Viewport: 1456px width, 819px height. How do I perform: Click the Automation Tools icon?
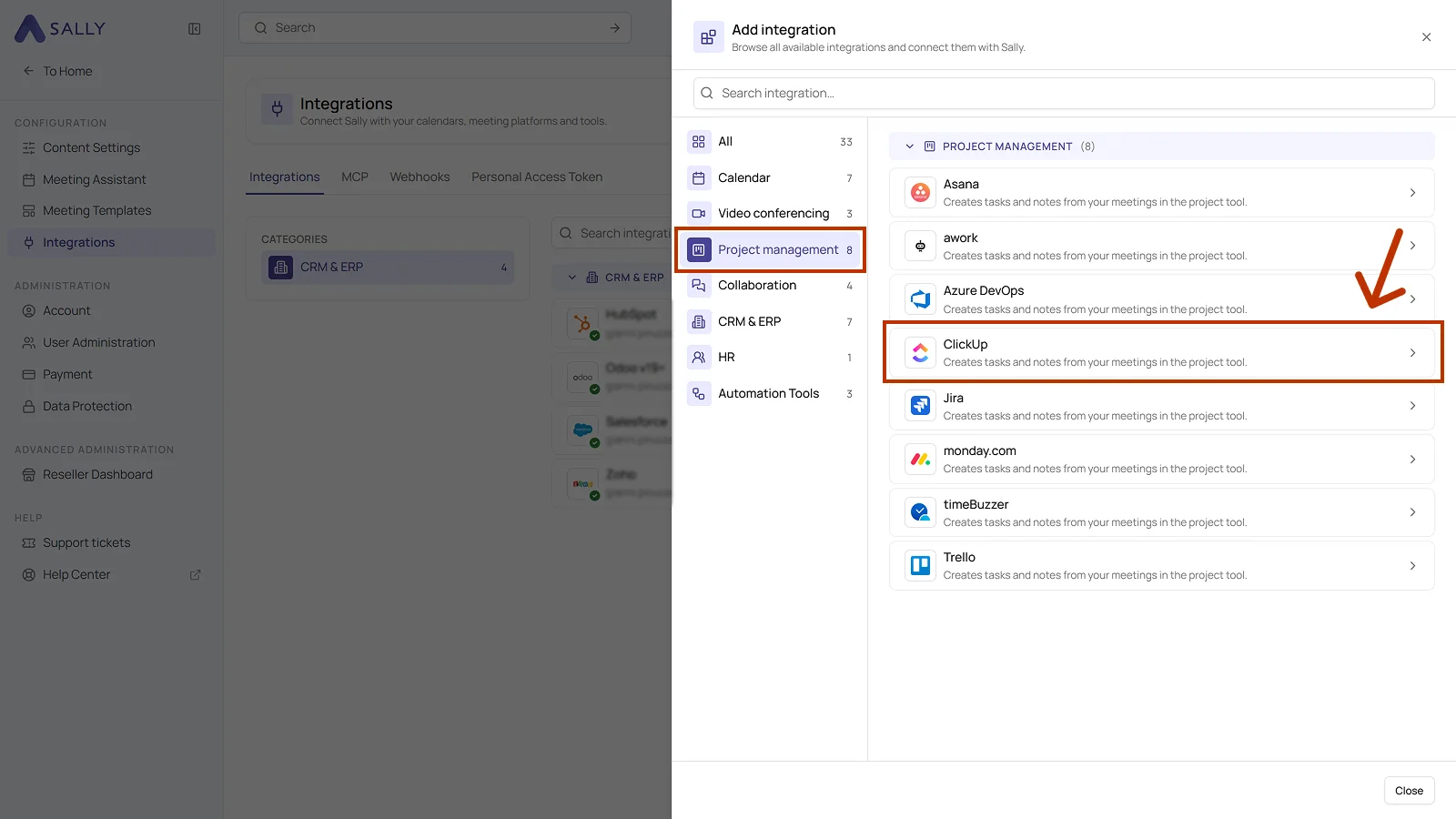point(699,393)
